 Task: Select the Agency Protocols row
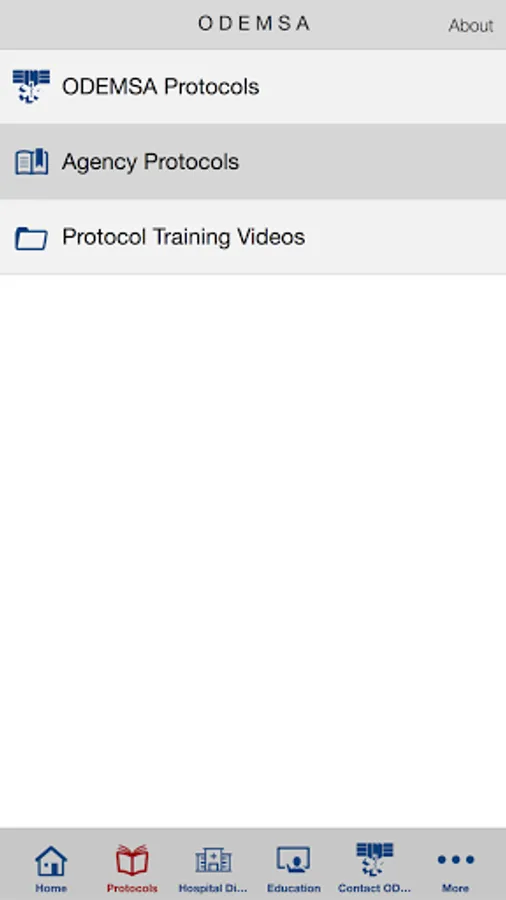[x=253, y=161]
